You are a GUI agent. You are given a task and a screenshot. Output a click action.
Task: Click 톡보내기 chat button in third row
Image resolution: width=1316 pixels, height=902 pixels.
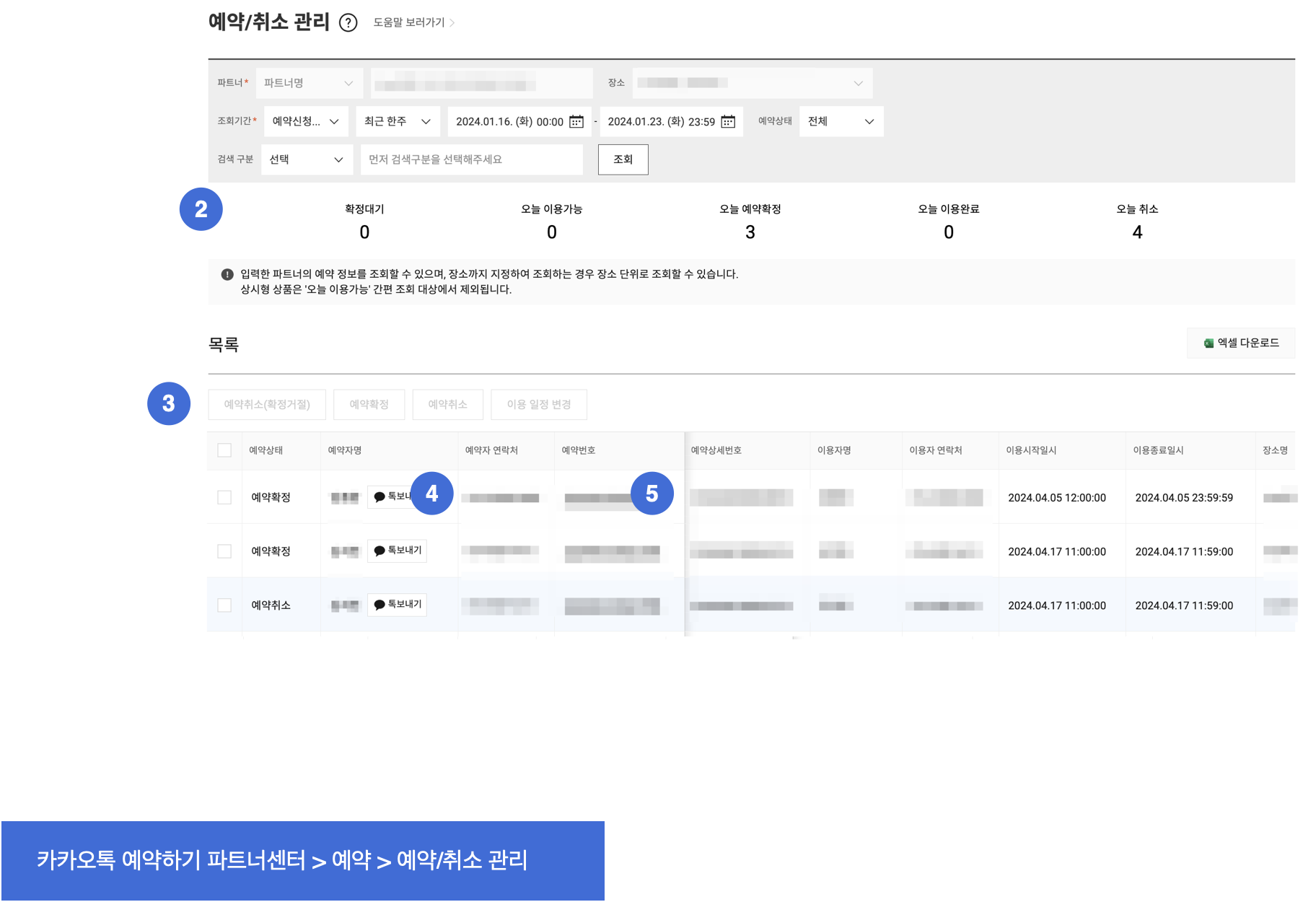pyautogui.click(x=397, y=605)
